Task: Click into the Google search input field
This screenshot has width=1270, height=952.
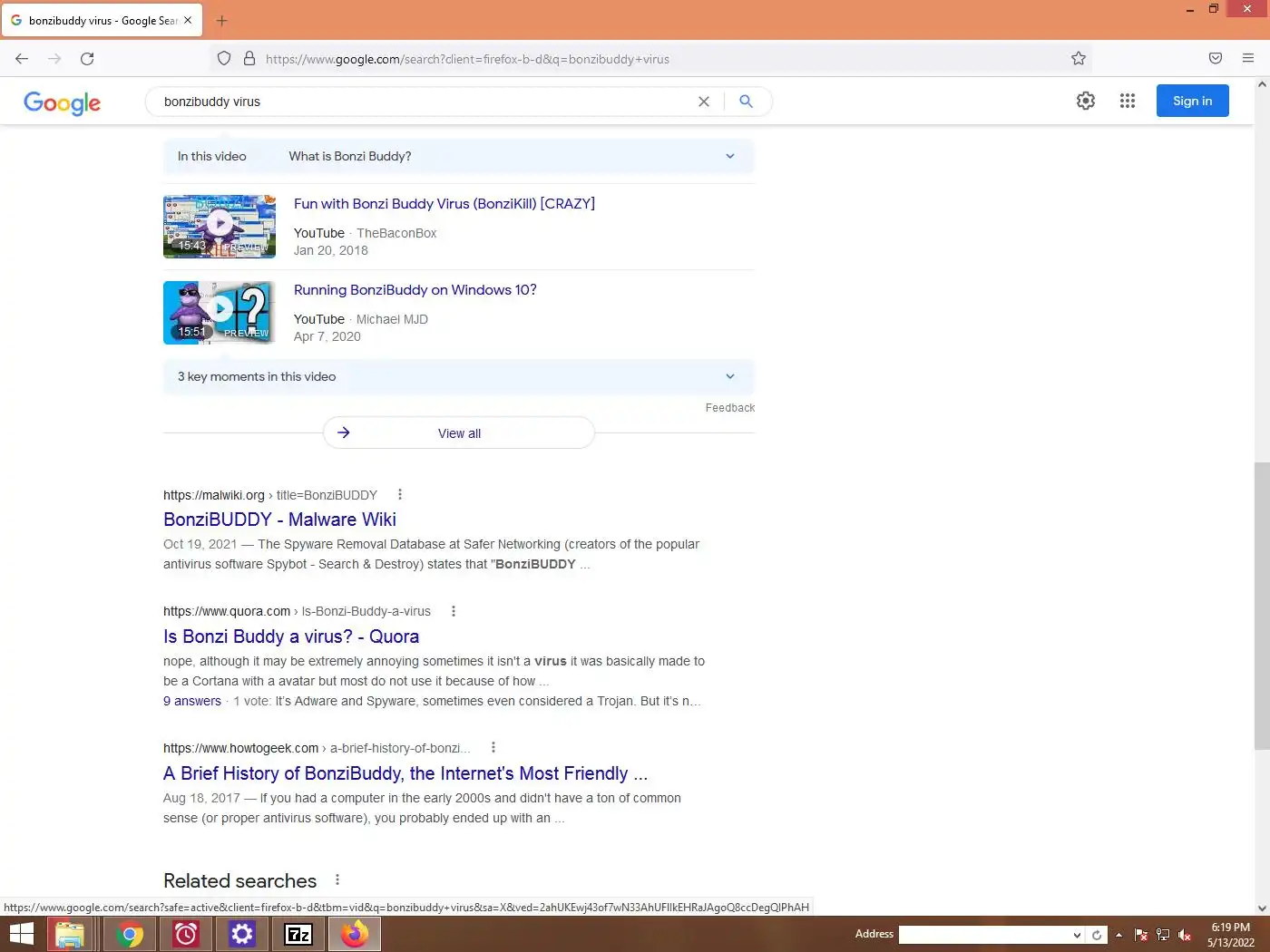Action: [424, 102]
